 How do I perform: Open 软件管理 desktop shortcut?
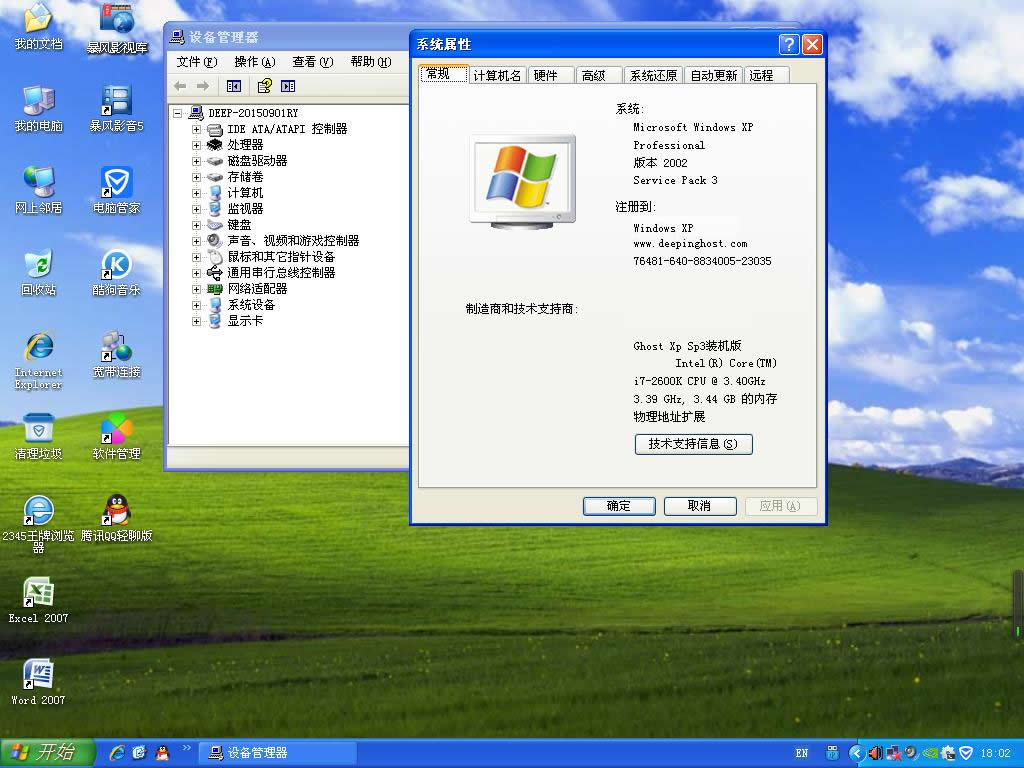coord(116,436)
